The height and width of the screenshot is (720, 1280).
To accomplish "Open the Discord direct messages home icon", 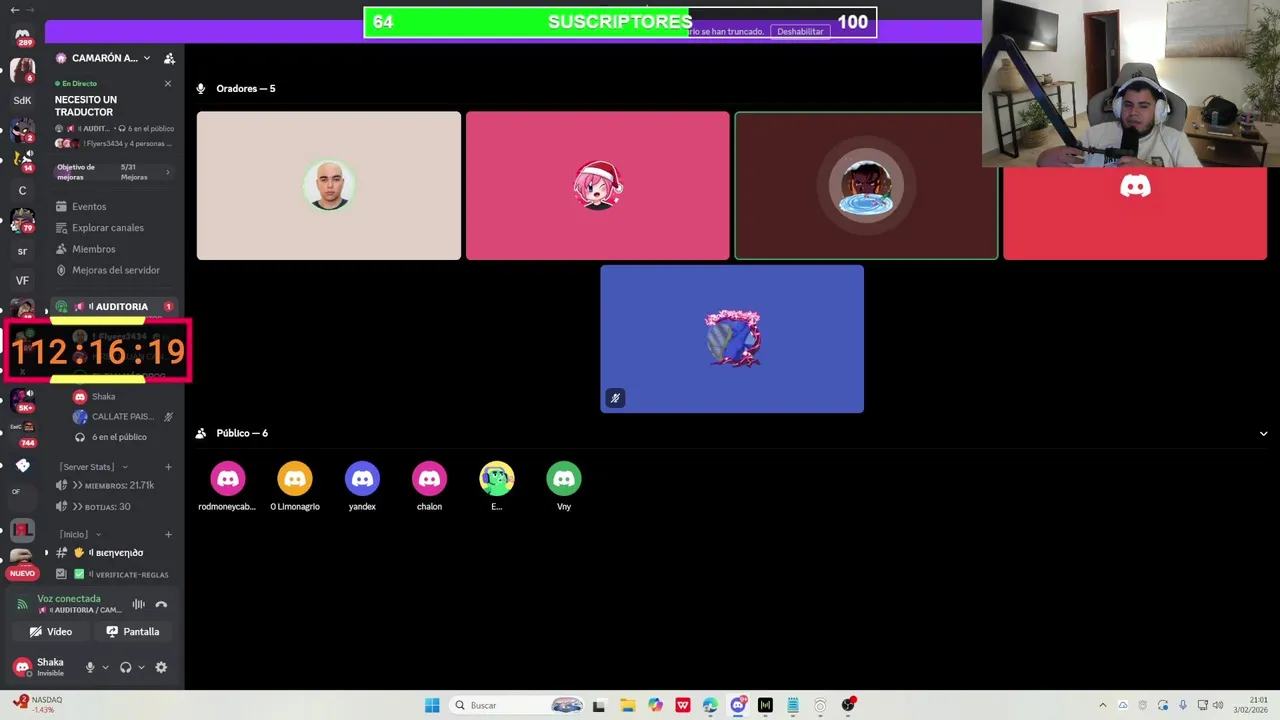I will 22,37.
